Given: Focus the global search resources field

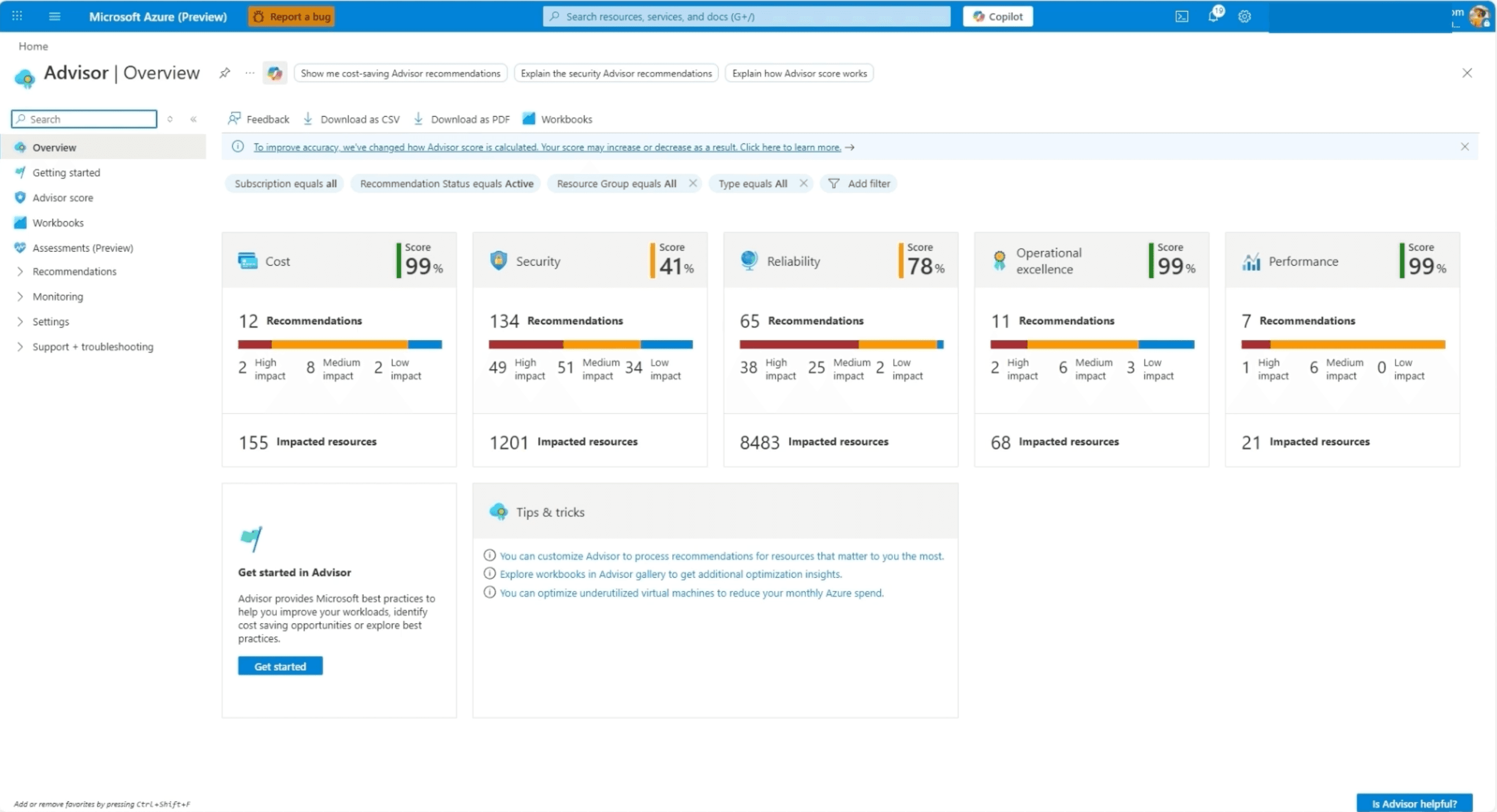Looking at the screenshot, I should click(x=746, y=16).
